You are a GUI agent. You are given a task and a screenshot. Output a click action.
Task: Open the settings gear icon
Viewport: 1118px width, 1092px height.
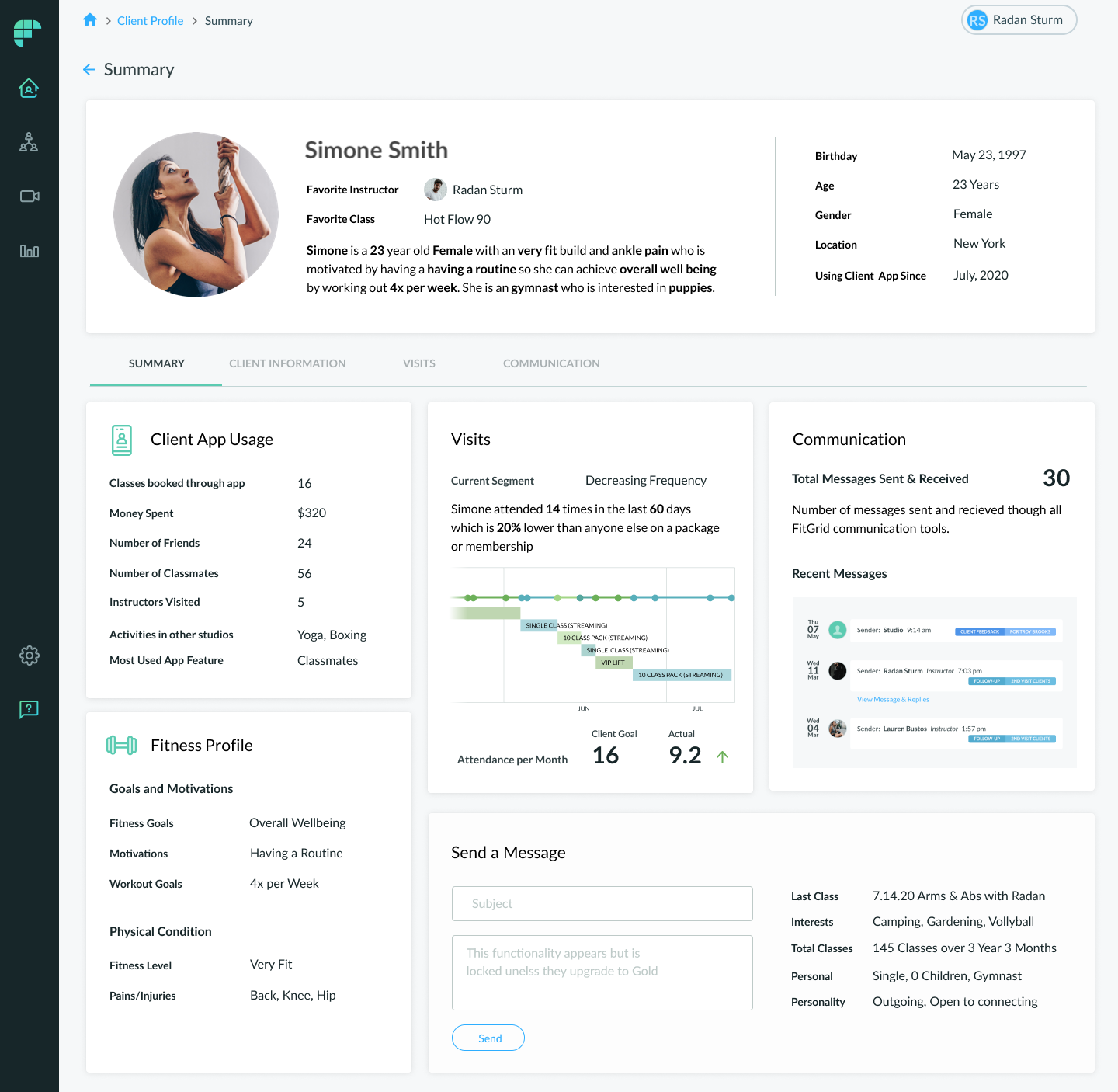pos(29,656)
